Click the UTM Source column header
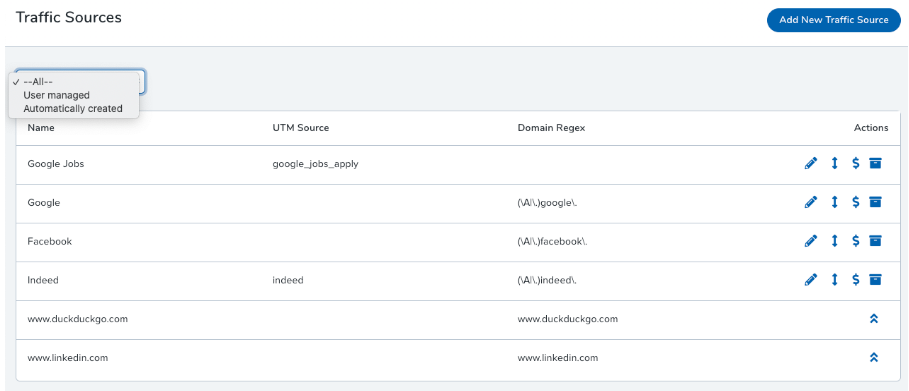Viewport: 909px width, 391px height. point(300,128)
